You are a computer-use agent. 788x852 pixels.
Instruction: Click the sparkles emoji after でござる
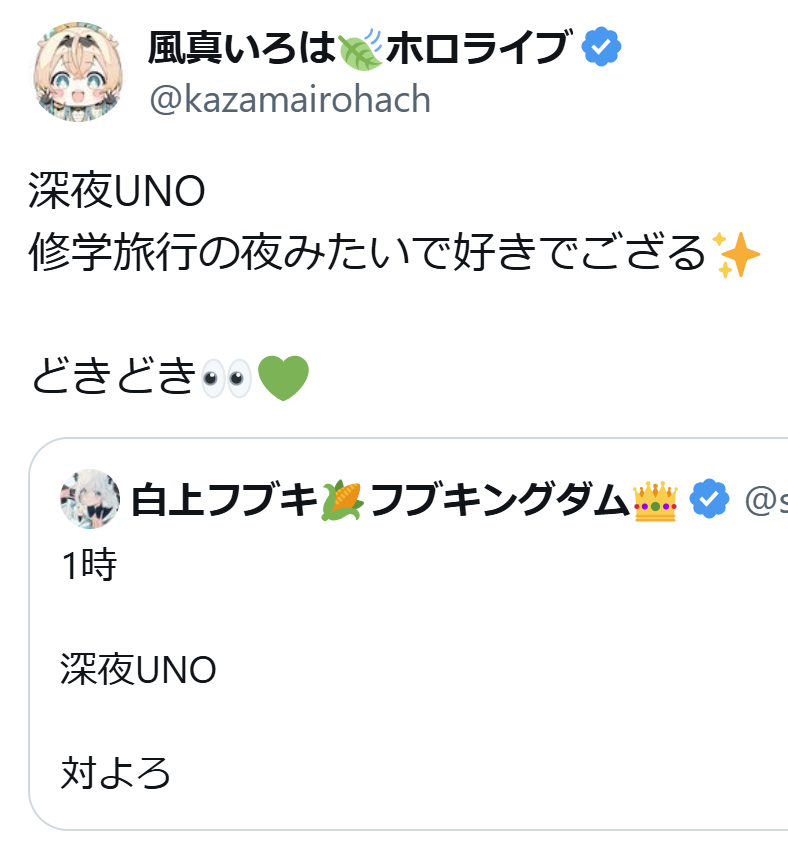click(x=738, y=257)
